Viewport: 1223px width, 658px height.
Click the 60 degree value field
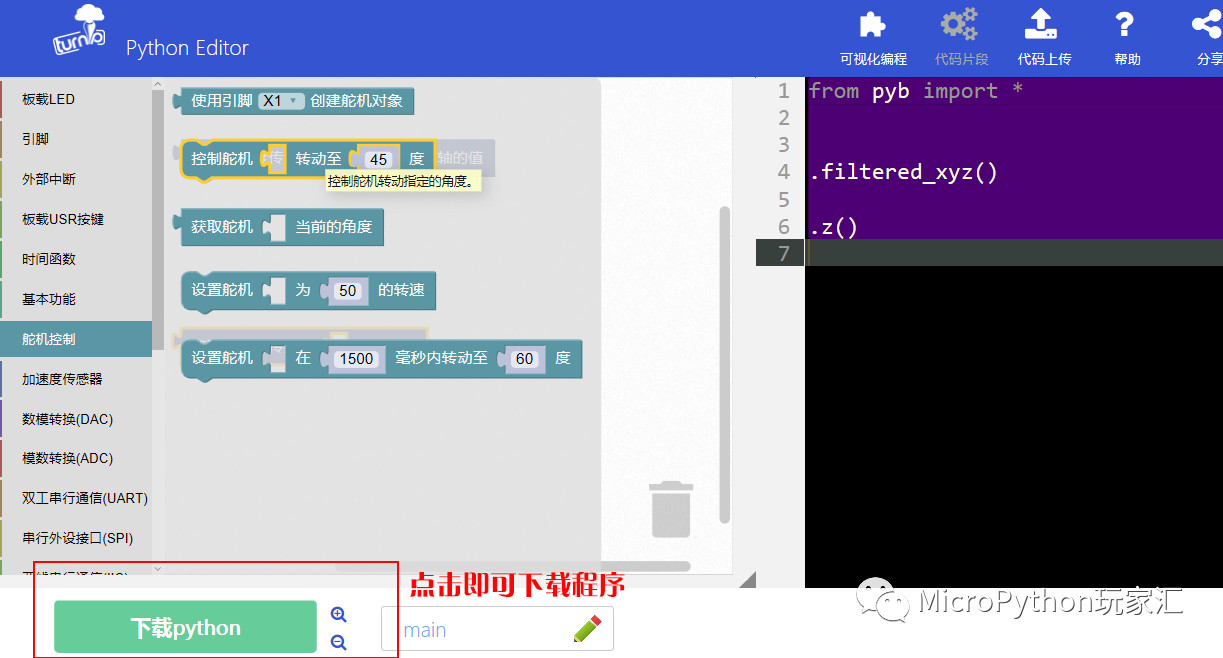click(525, 358)
